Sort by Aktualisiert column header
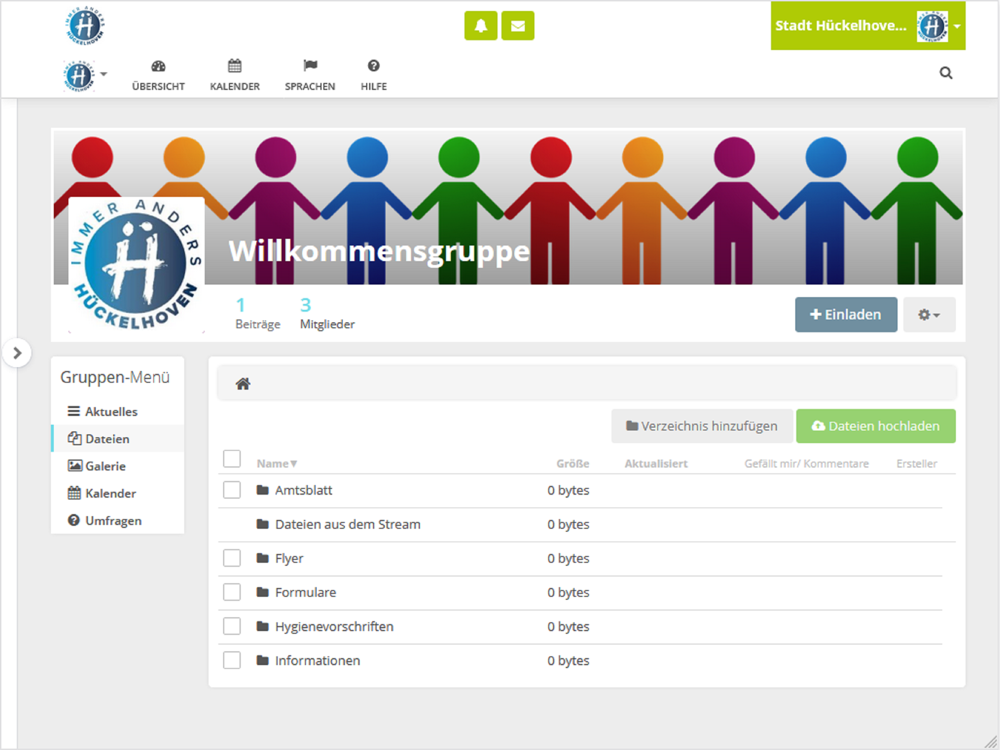The image size is (1000, 750). (656, 464)
